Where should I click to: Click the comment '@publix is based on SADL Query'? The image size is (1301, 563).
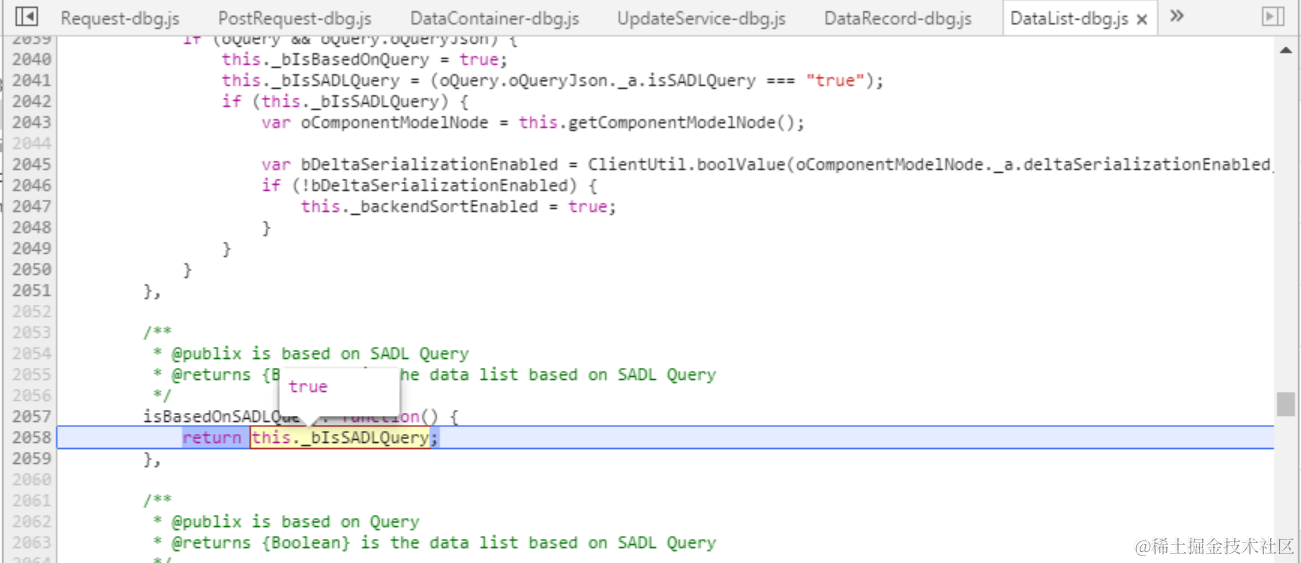320,354
